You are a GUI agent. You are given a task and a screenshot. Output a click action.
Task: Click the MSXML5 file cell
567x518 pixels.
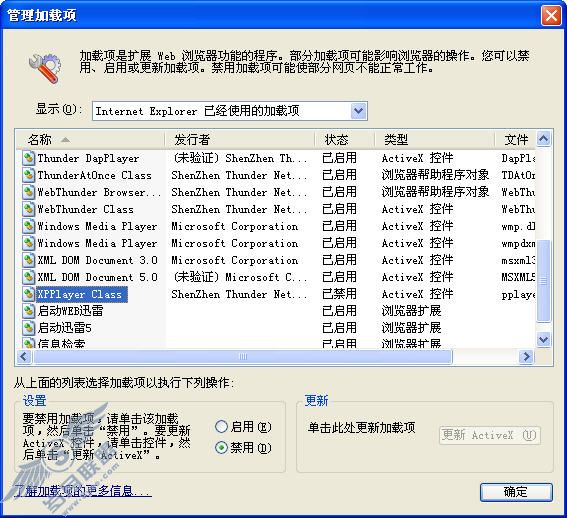(518, 277)
